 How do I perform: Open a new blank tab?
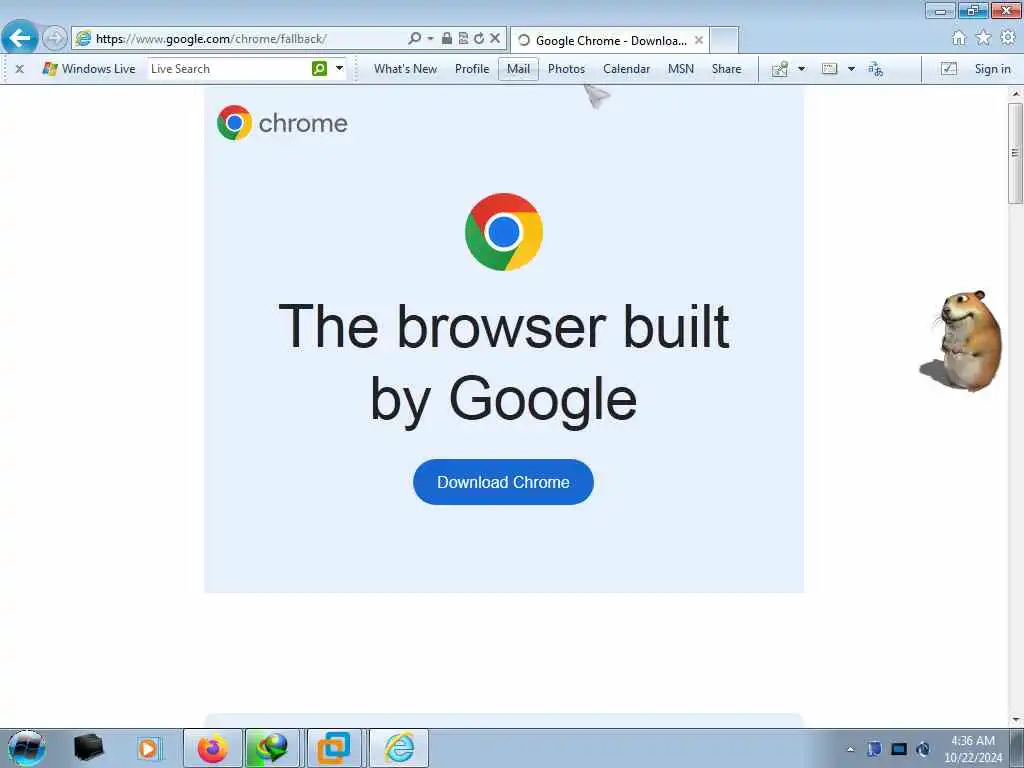pyautogui.click(x=724, y=40)
